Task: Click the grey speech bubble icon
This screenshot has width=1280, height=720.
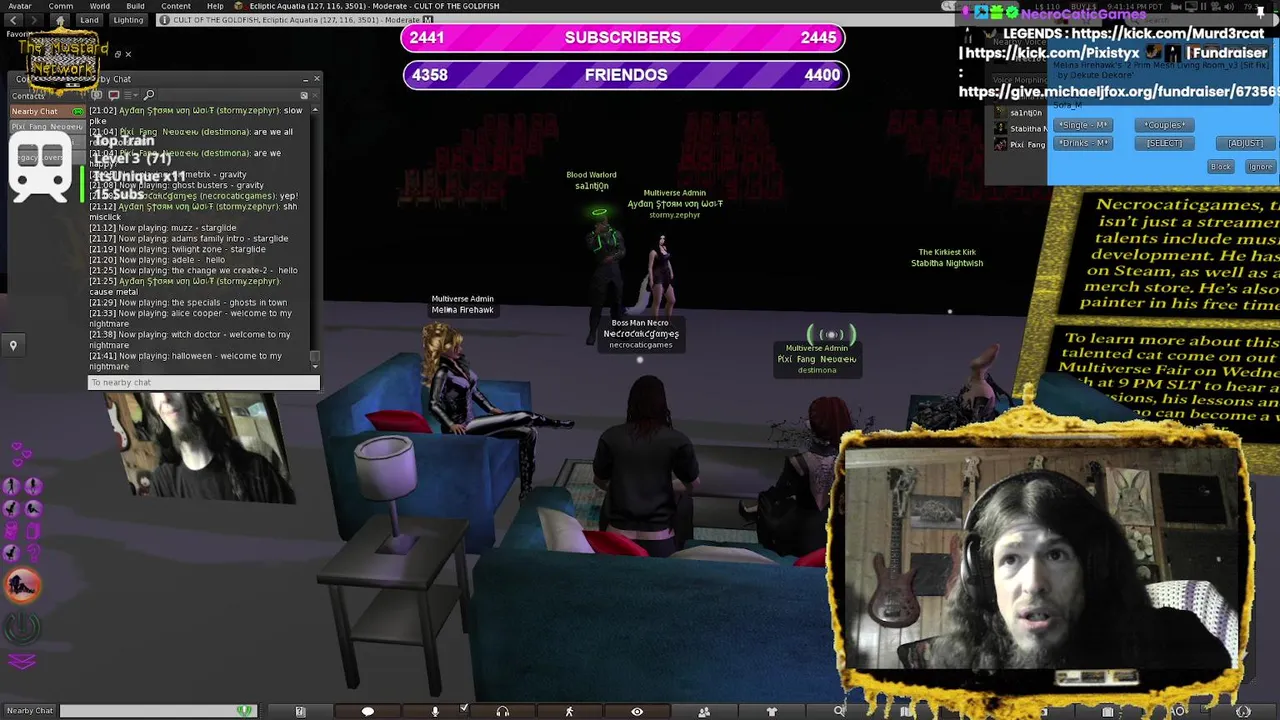Action: [x=98, y=95]
